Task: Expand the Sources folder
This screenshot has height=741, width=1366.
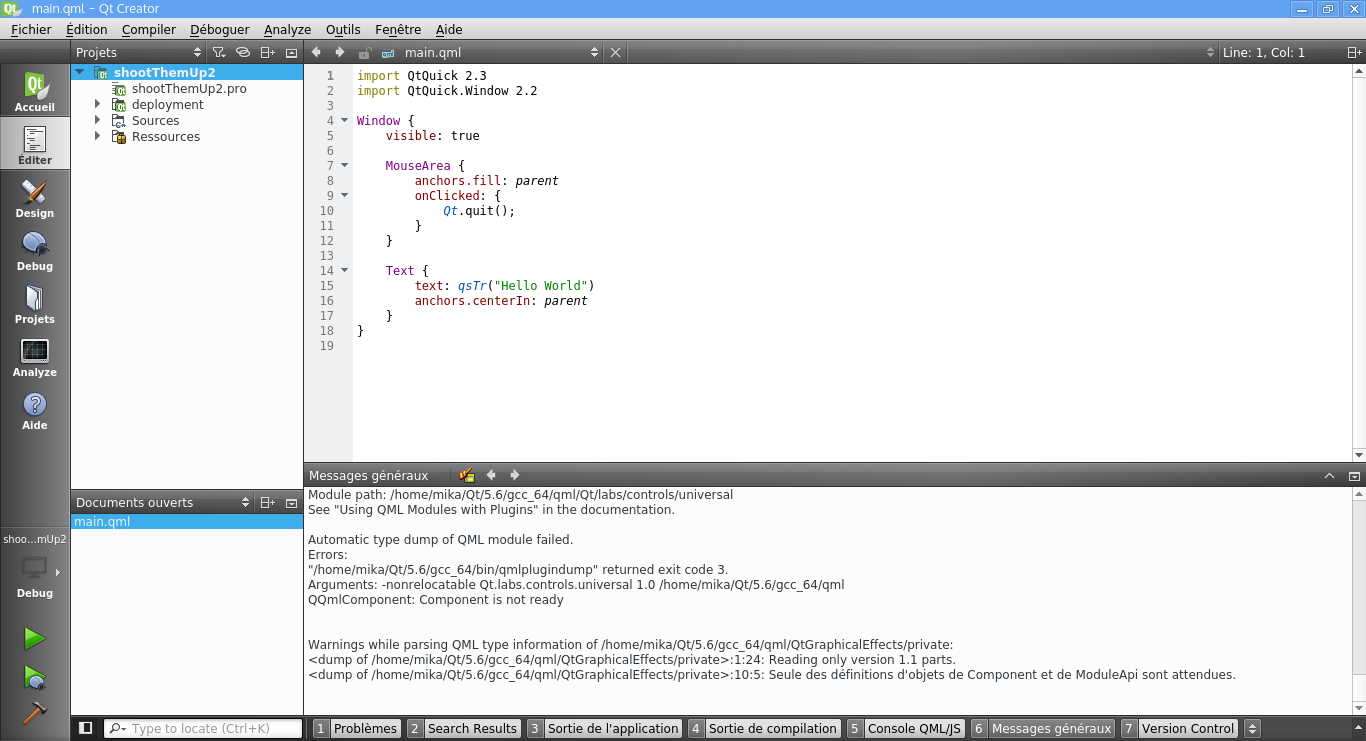Action: pyautogui.click(x=98, y=121)
